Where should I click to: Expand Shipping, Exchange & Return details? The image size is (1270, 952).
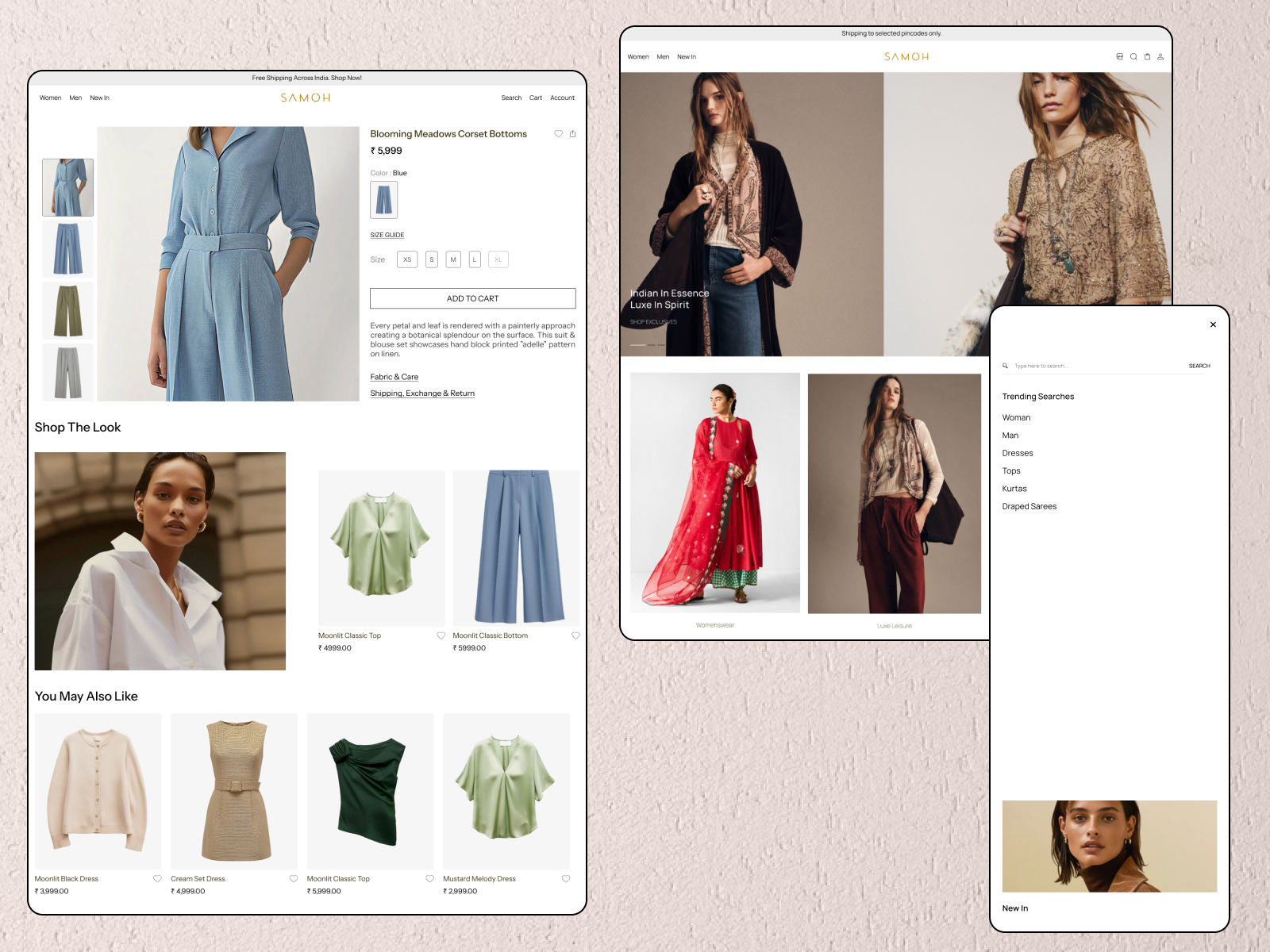point(422,393)
